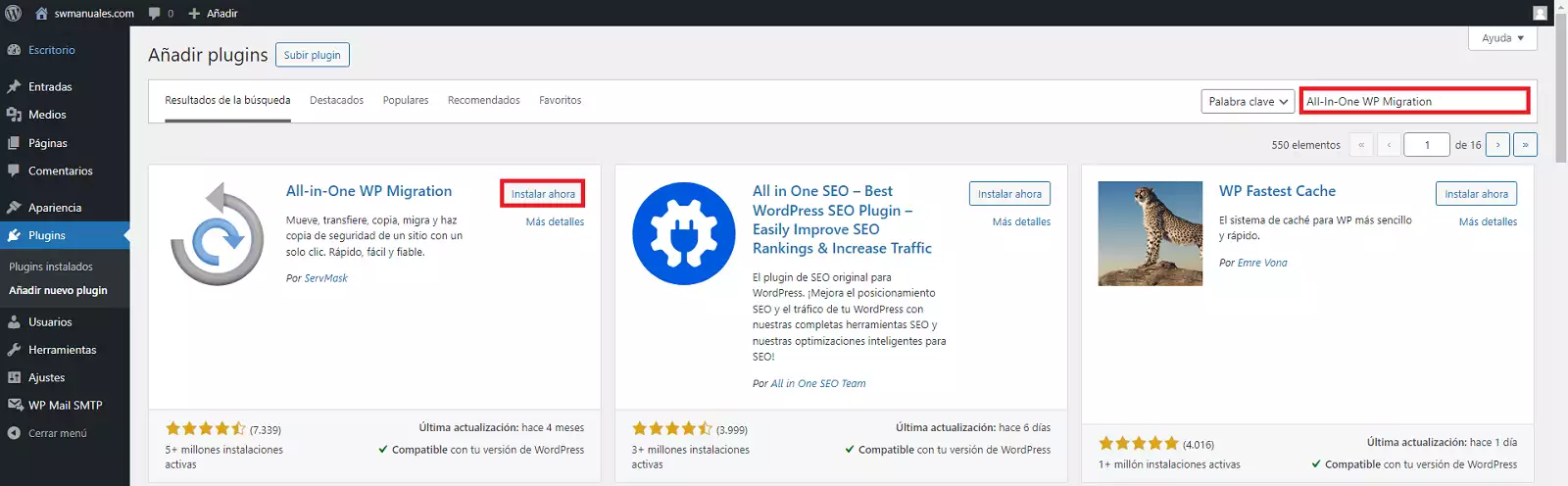Open the Escritorio sidebar label
Image resolution: width=1568 pixels, height=486 pixels.
coord(52,50)
